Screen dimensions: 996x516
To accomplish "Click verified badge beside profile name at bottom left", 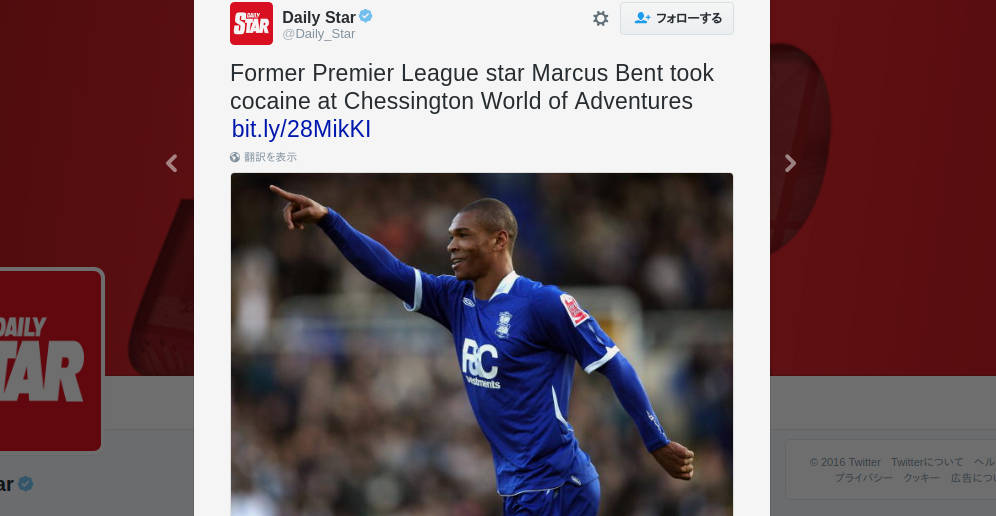I will (x=25, y=484).
